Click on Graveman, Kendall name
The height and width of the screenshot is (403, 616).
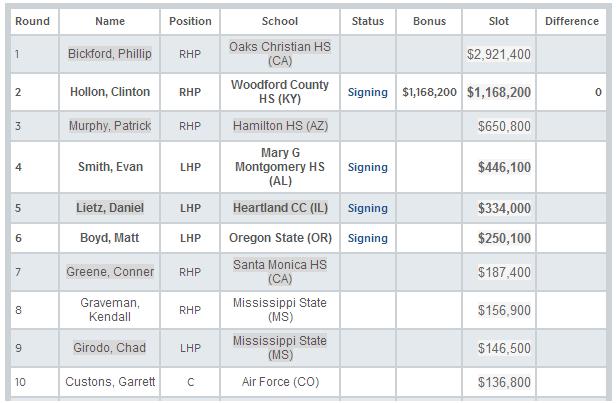coord(110,310)
